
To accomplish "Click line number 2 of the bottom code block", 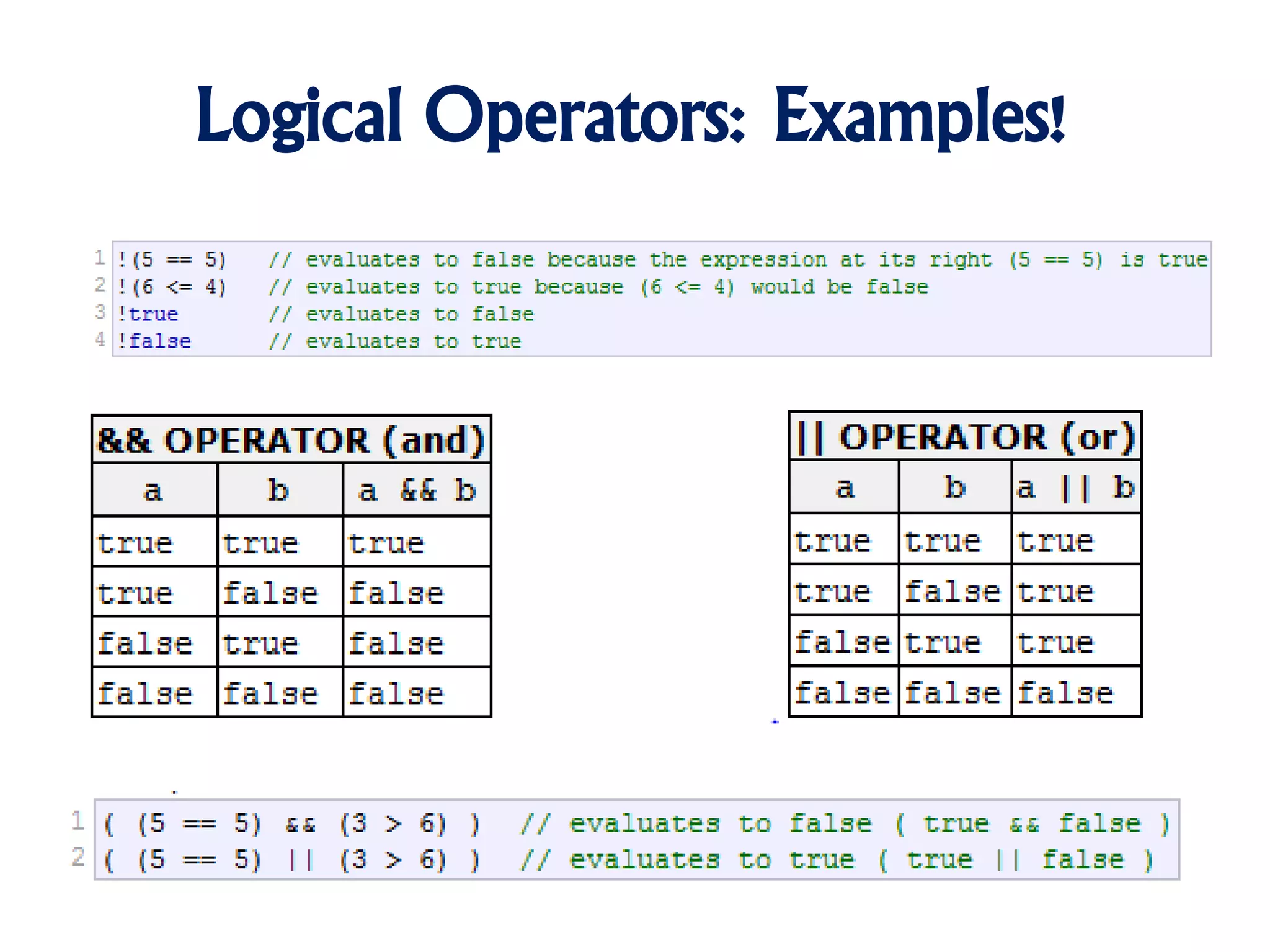I will (78, 857).
